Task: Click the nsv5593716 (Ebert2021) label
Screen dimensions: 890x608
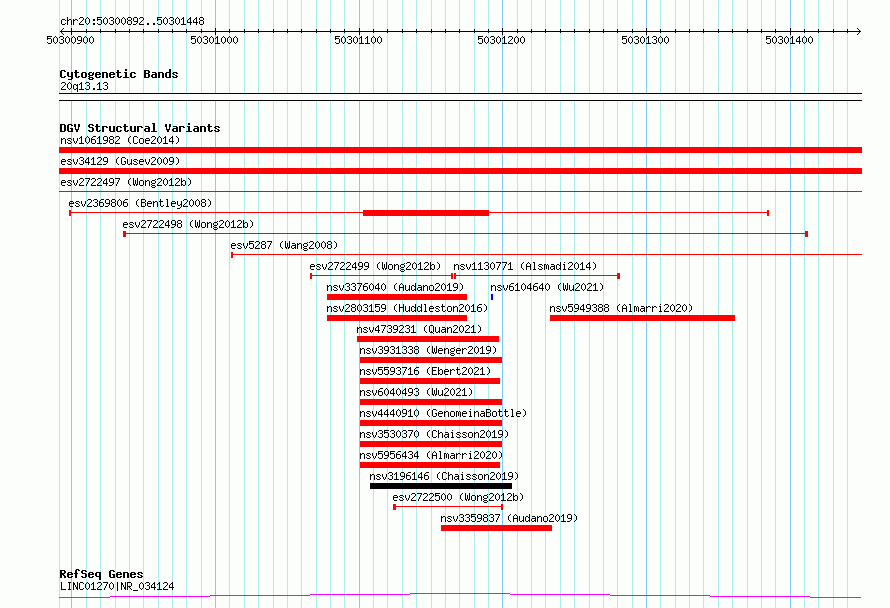Action: click(425, 371)
